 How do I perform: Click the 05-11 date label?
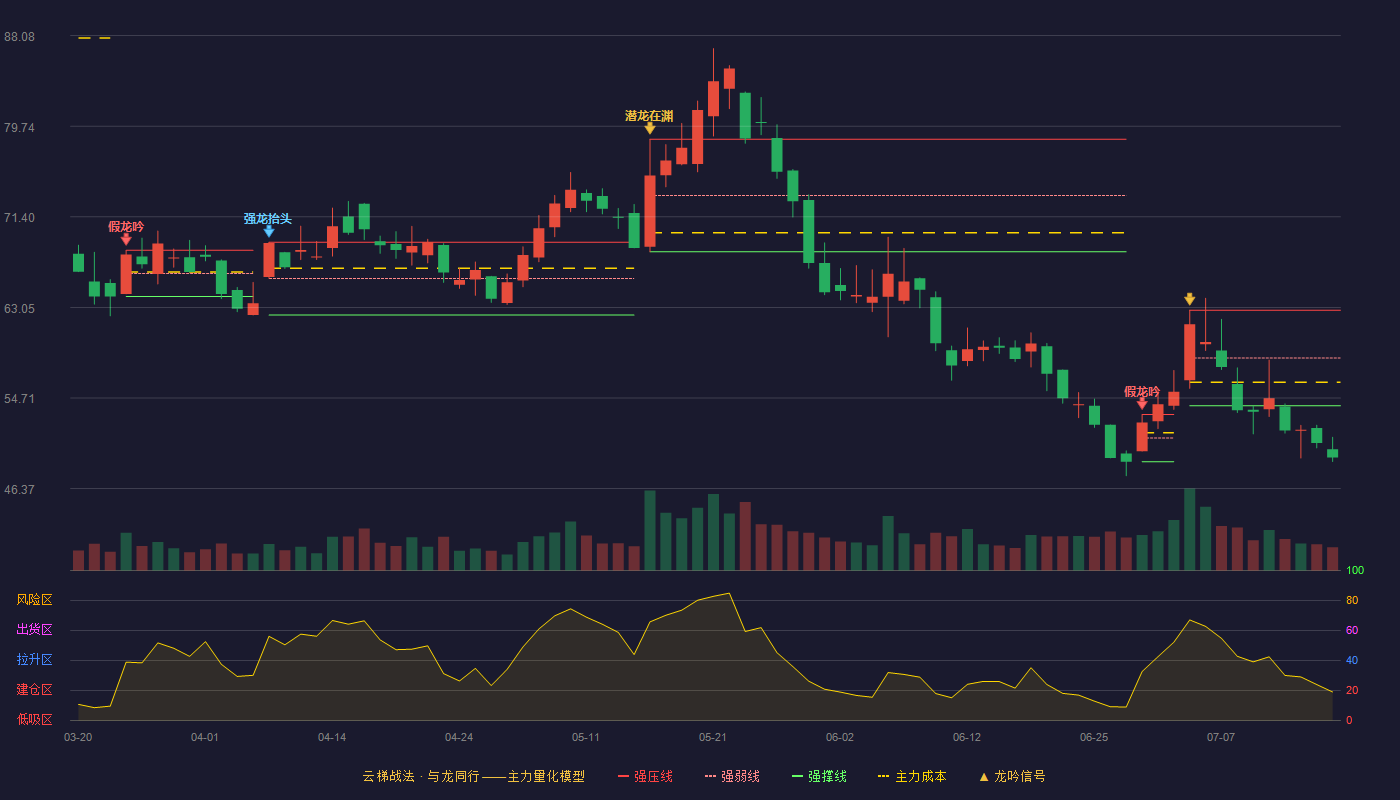pyautogui.click(x=586, y=737)
